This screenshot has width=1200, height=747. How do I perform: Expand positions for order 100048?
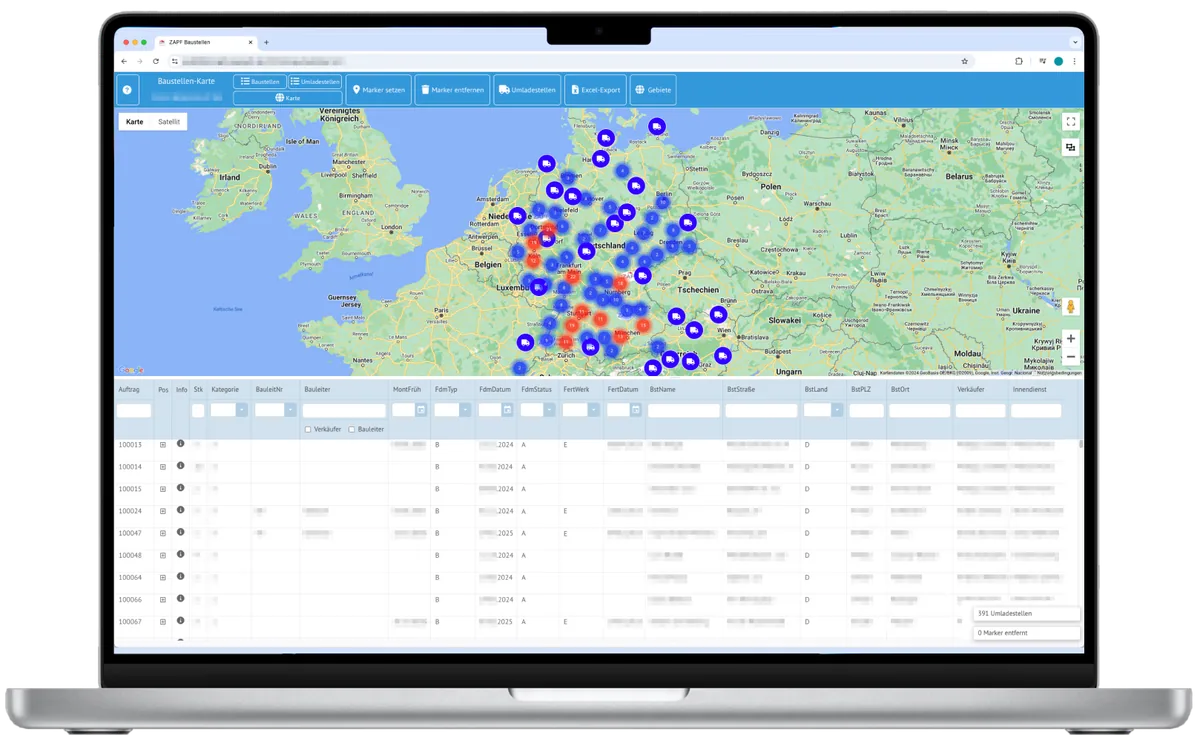click(x=163, y=555)
